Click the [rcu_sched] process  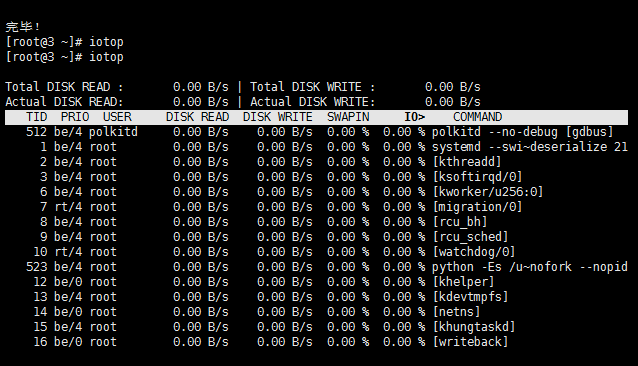point(470,237)
